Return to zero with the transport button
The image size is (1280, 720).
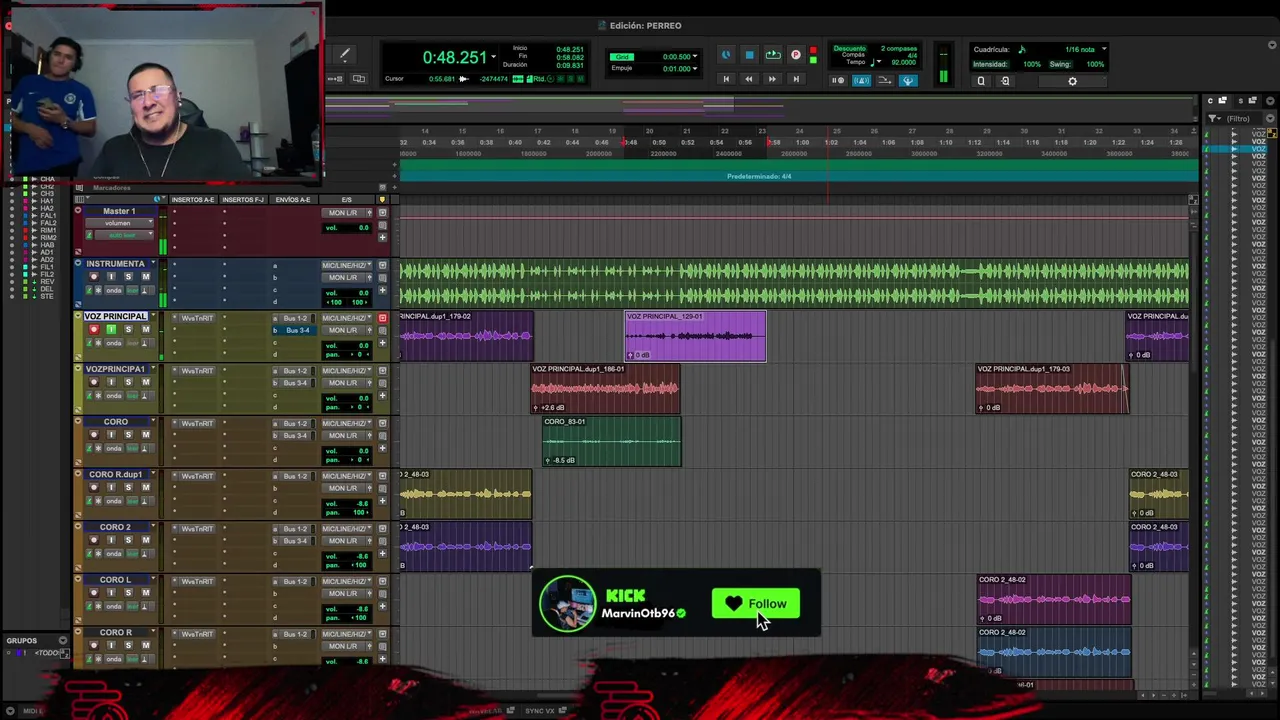pos(726,79)
